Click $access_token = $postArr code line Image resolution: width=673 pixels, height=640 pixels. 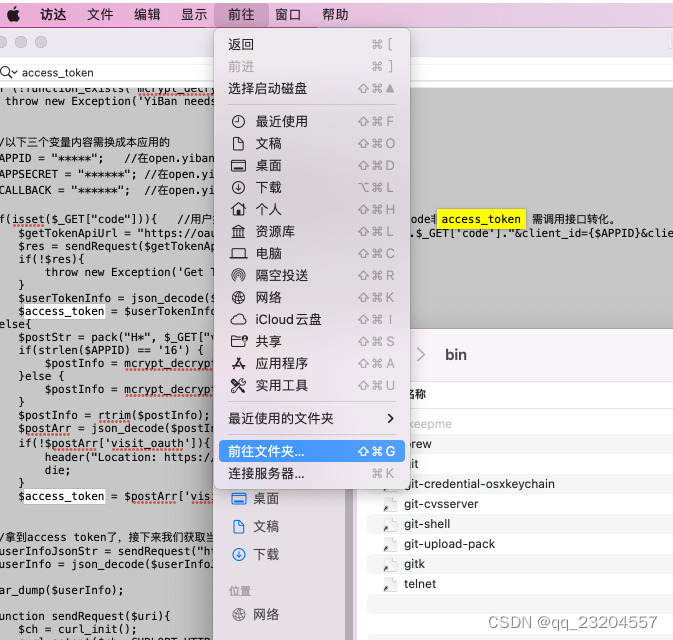pyautogui.click(x=115, y=497)
